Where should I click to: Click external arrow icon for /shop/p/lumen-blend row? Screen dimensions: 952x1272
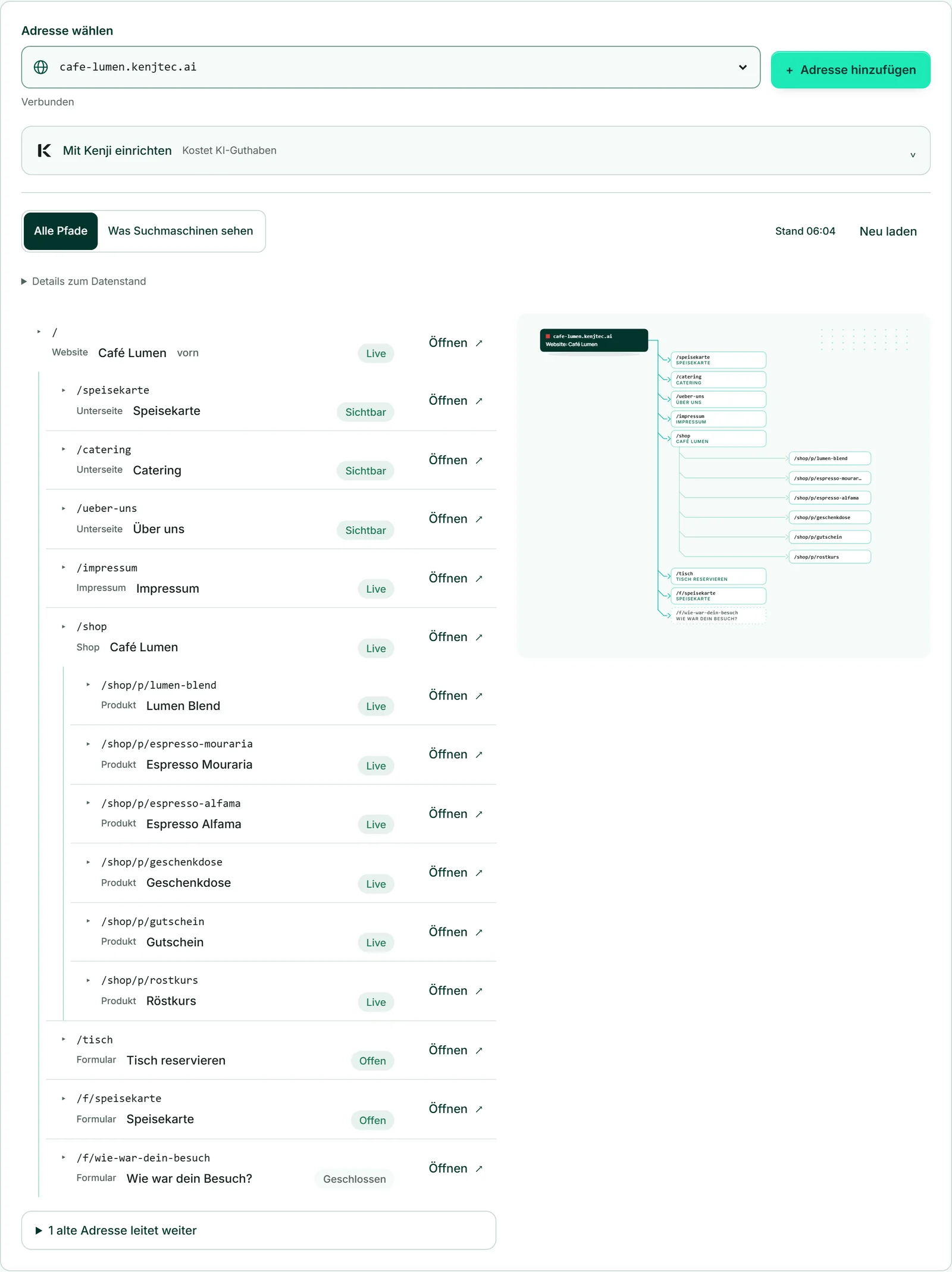(x=479, y=696)
